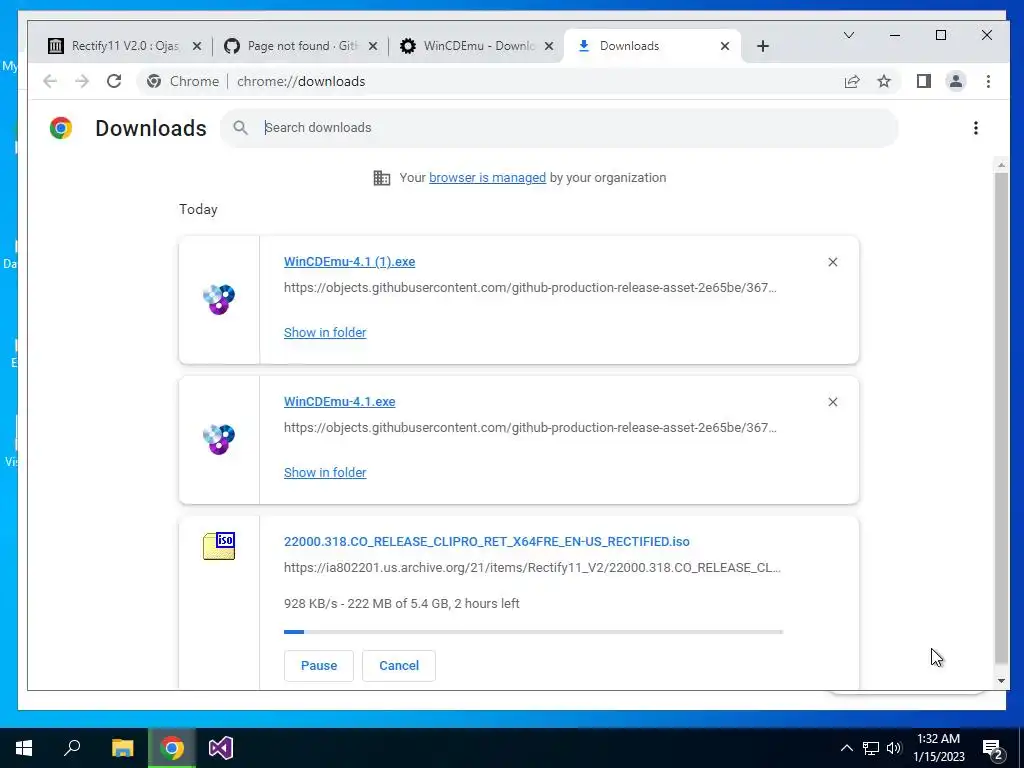1024x768 pixels.
Task: Pause the ISO download
Action: (319, 665)
